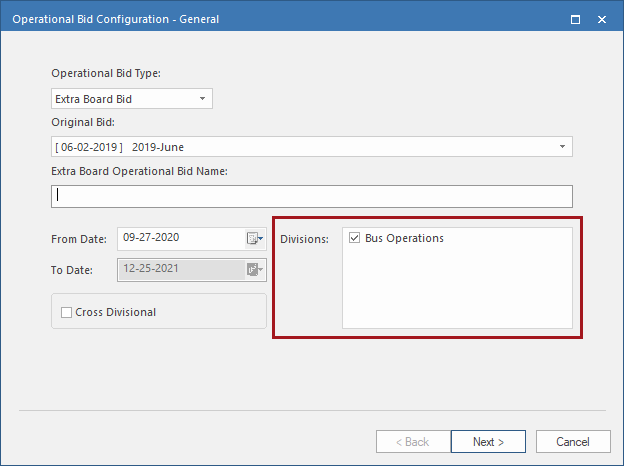Click the < Back button
624x466 pixels.
(x=413, y=442)
